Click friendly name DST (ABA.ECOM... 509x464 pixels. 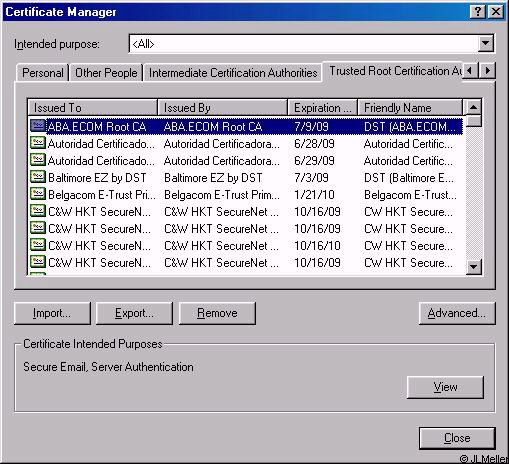(x=410, y=127)
